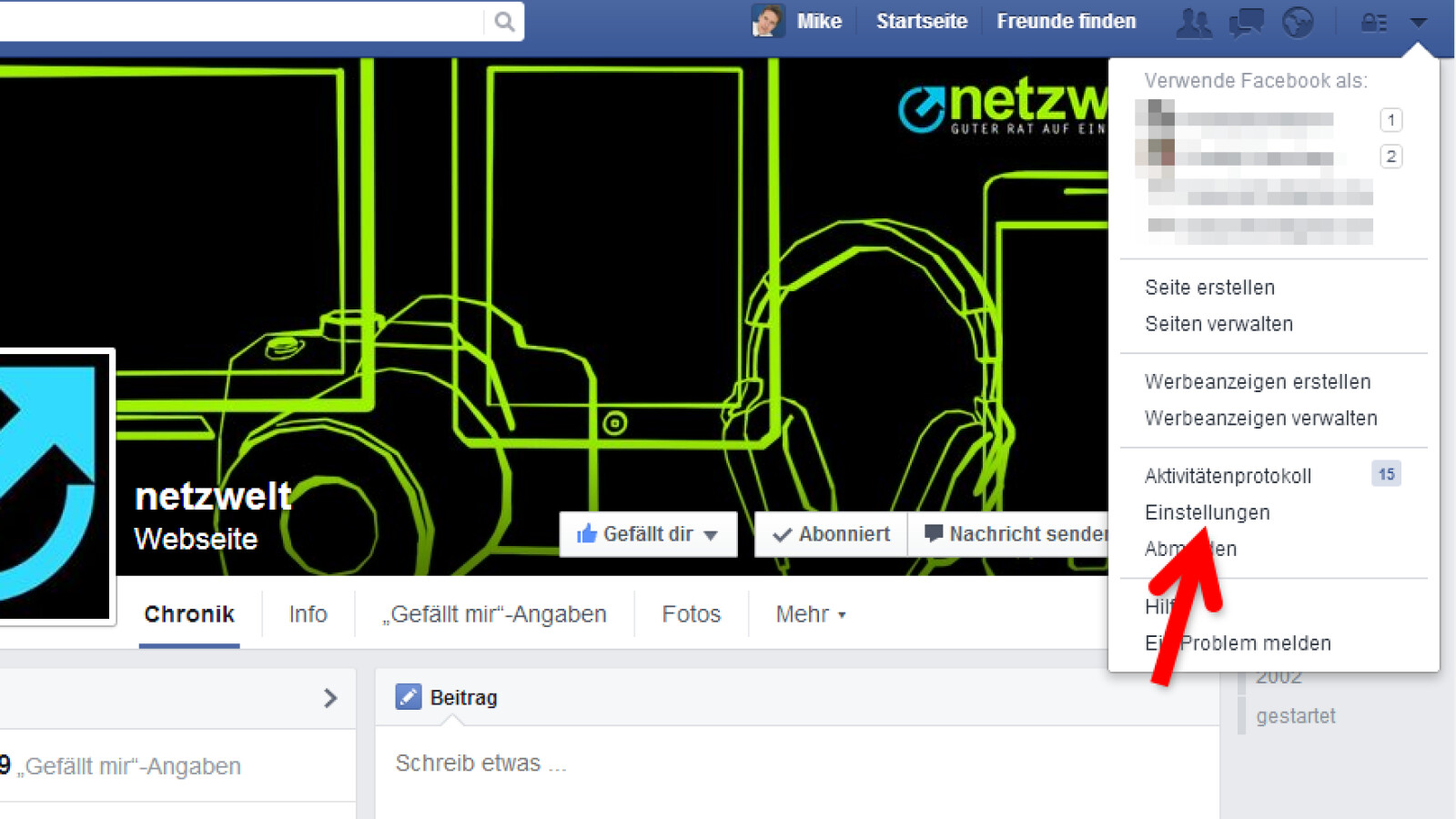This screenshot has height=819, width=1456.
Task: Switch to the Fotos tab
Action: tap(691, 615)
